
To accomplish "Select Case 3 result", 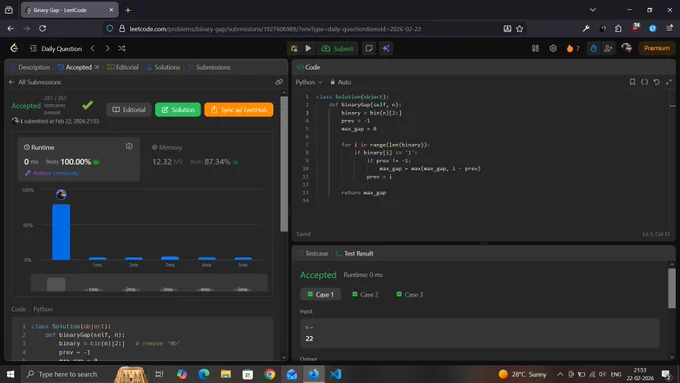I will pyautogui.click(x=409, y=295).
